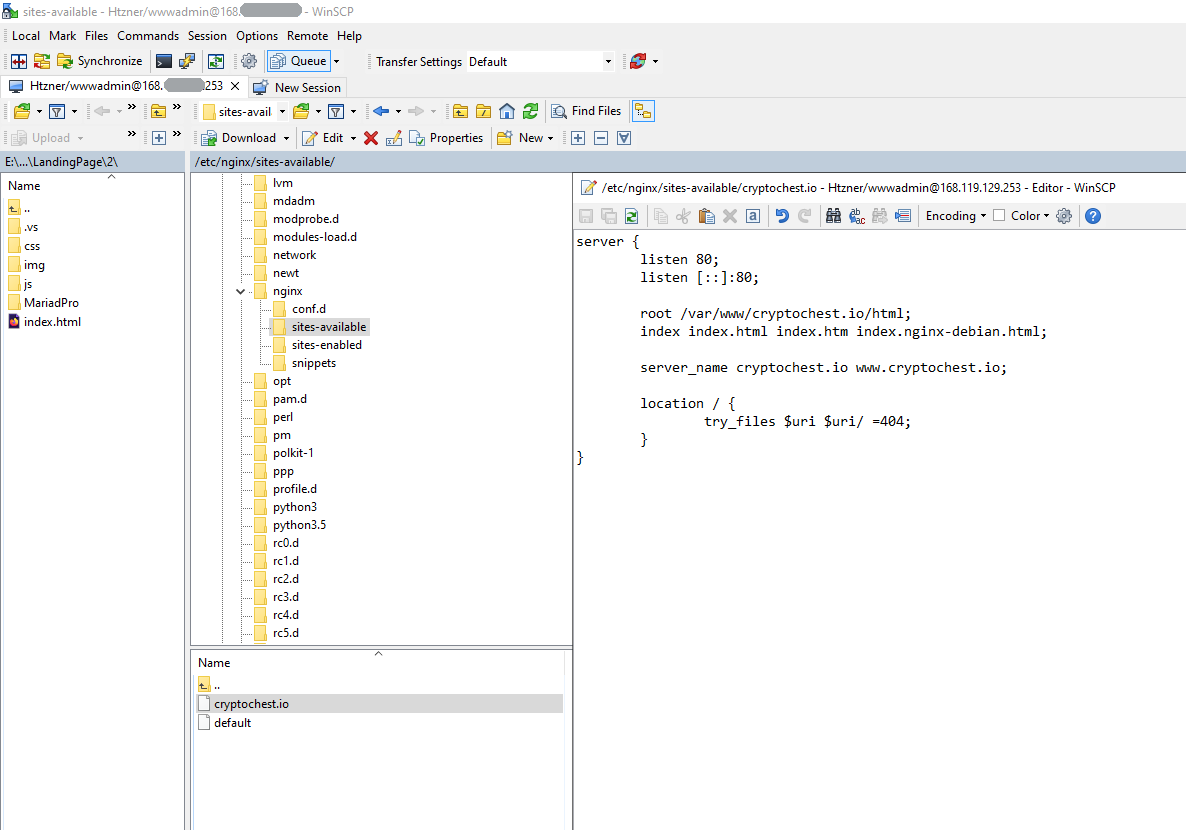Open the Mark menu

click(63, 36)
